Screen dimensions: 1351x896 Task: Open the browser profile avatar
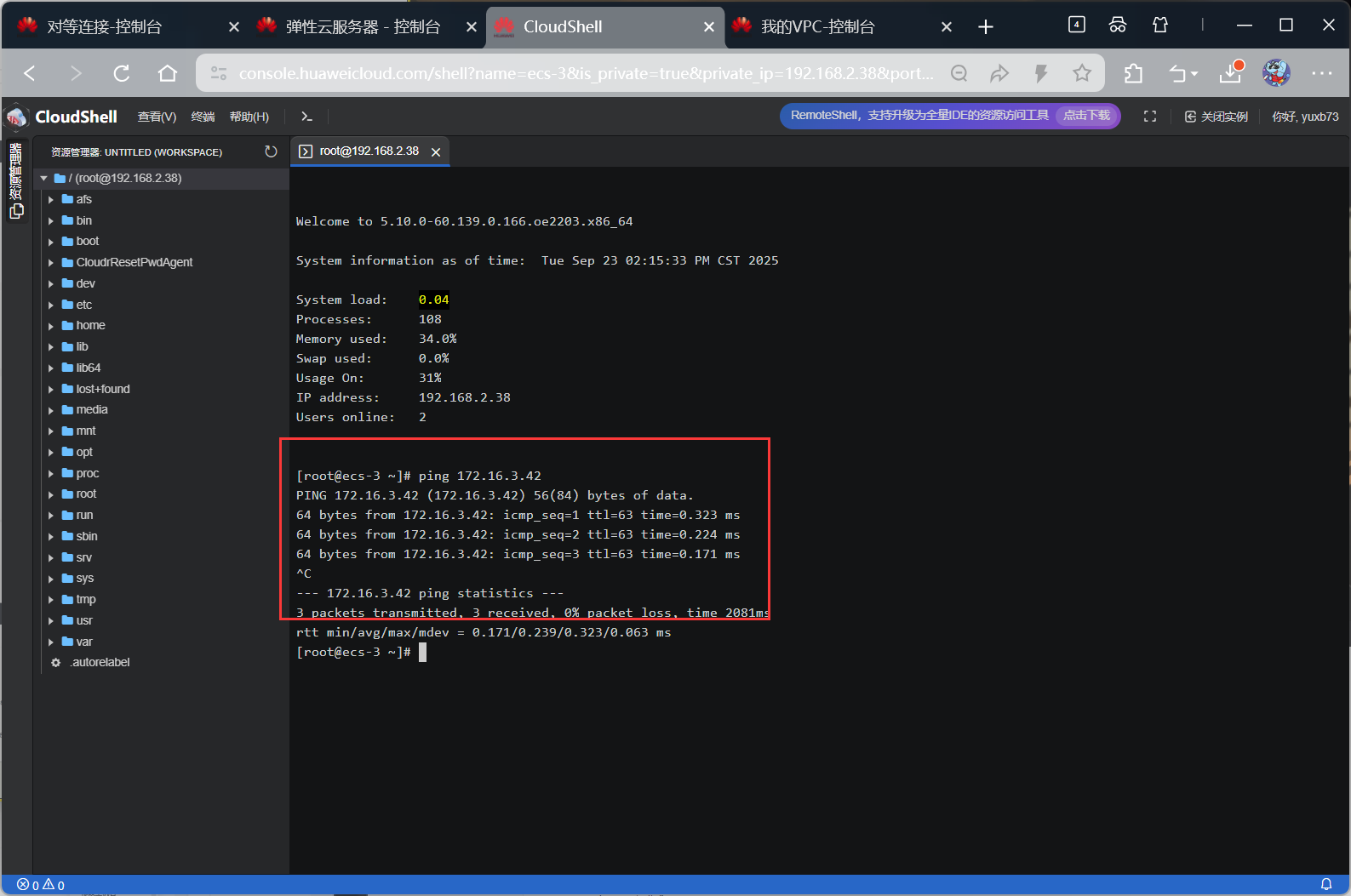pyautogui.click(x=1276, y=73)
